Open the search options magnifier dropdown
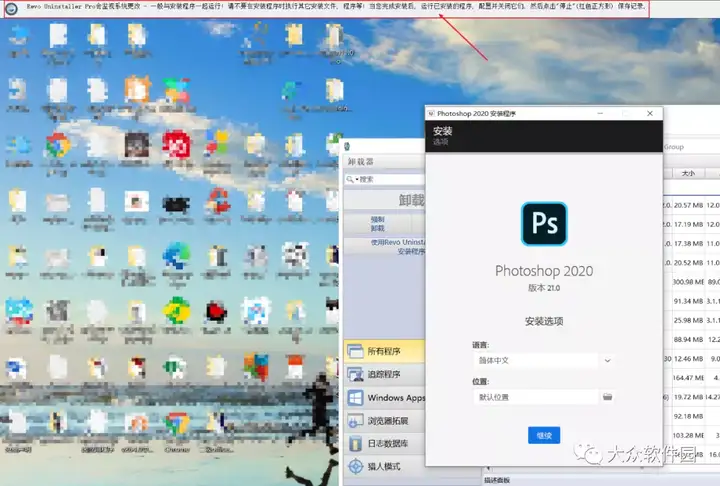 pyautogui.click(x=352, y=179)
